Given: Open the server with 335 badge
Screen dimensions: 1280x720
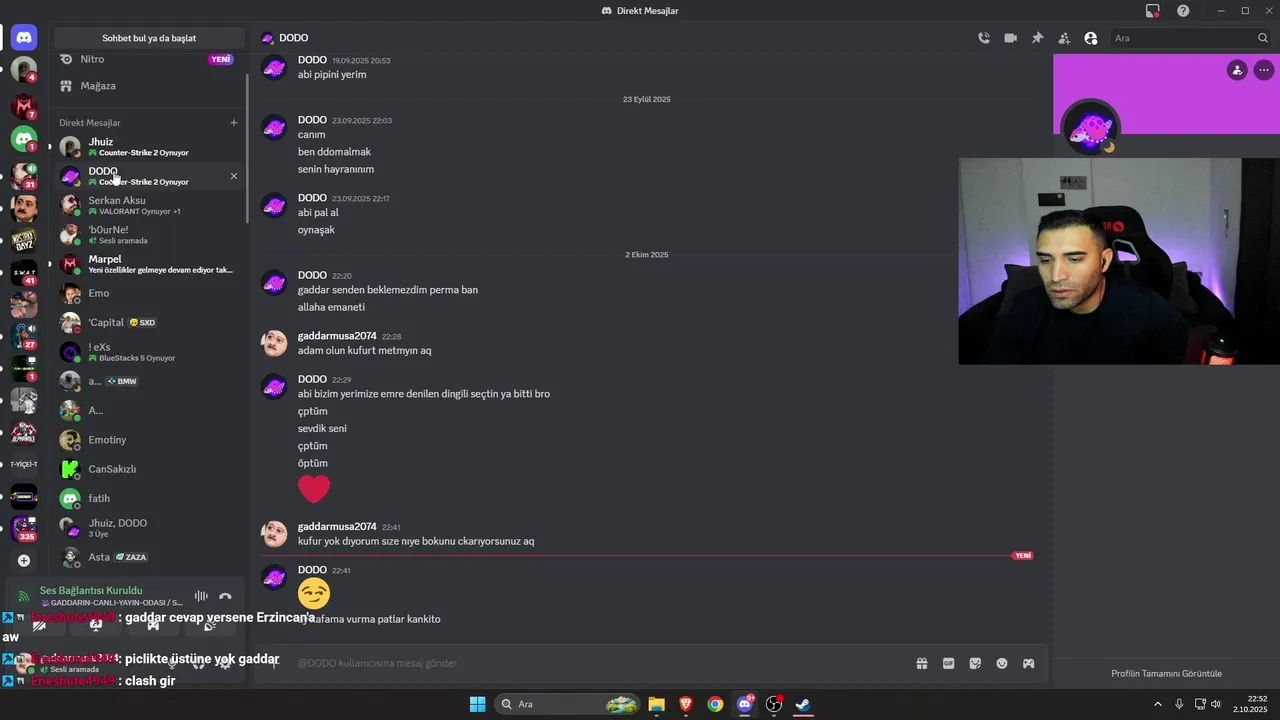Looking at the screenshot, I should coord(24,528).
